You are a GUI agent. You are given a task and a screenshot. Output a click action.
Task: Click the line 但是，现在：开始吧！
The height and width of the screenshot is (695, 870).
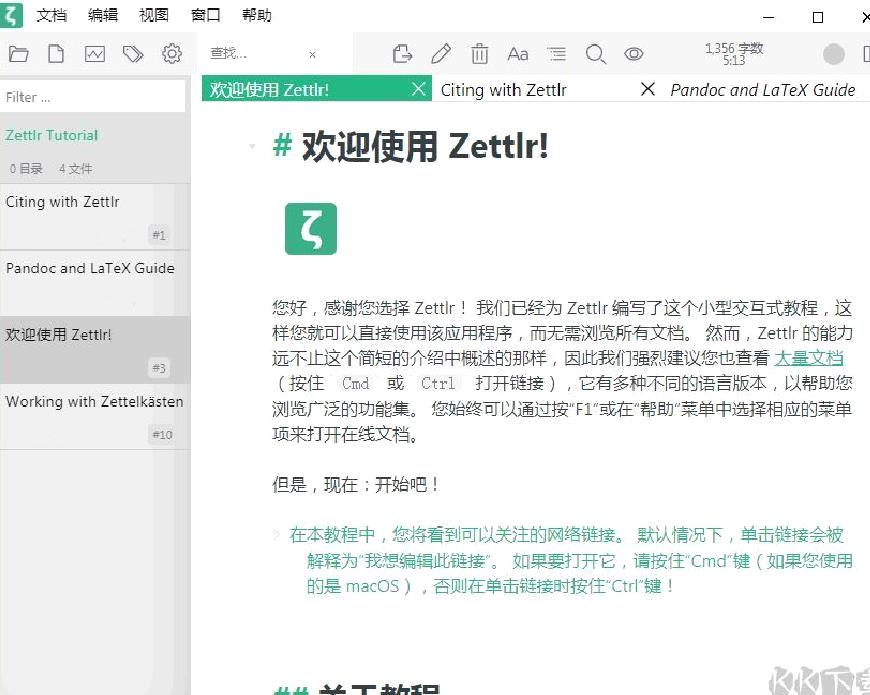[355, 485]
